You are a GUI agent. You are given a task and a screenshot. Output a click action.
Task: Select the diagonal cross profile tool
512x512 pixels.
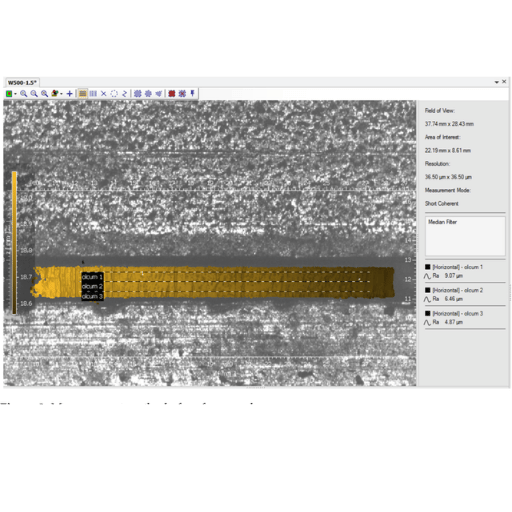coord(104,94)
